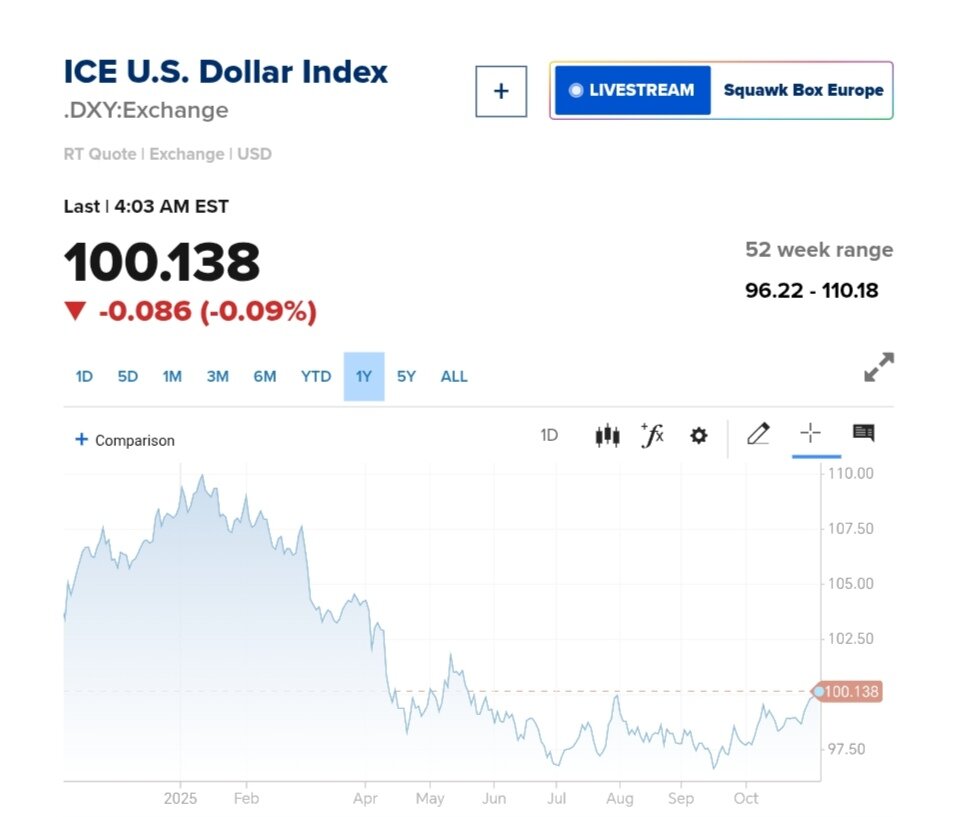The height and width of the screenshot is (817, 959).
Task: Expand chart to fullscreen arrows icon
Action: coord(878,367)
